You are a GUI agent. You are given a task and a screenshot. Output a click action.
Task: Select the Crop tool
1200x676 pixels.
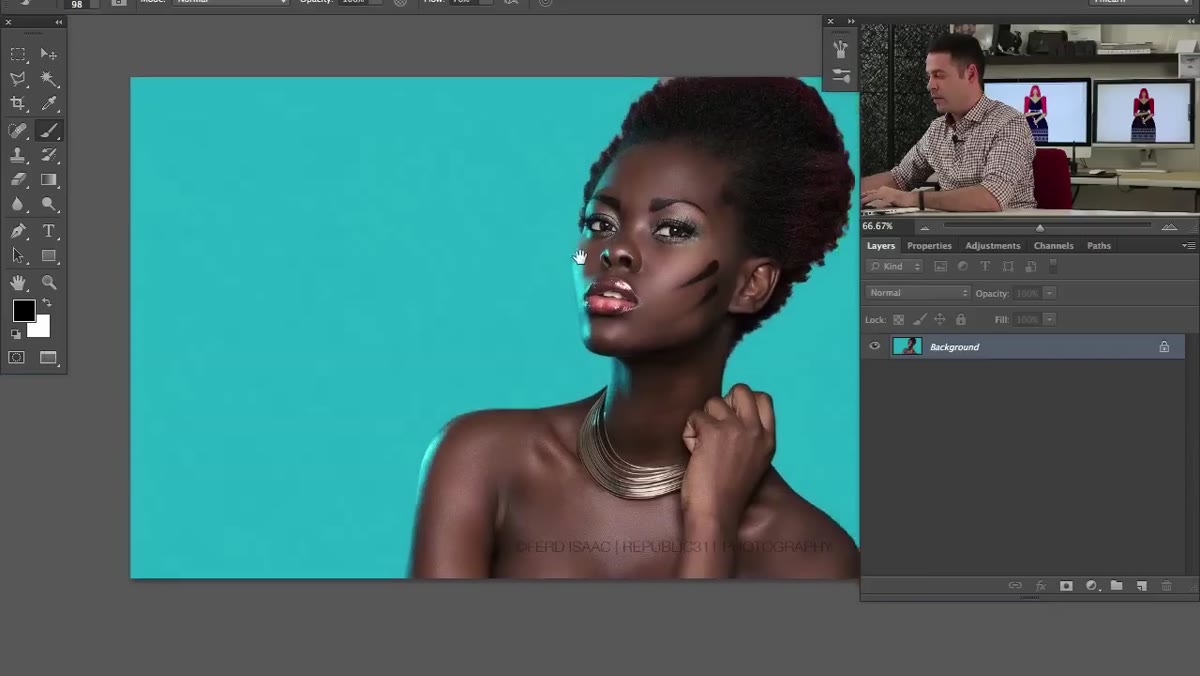point(18,104)
